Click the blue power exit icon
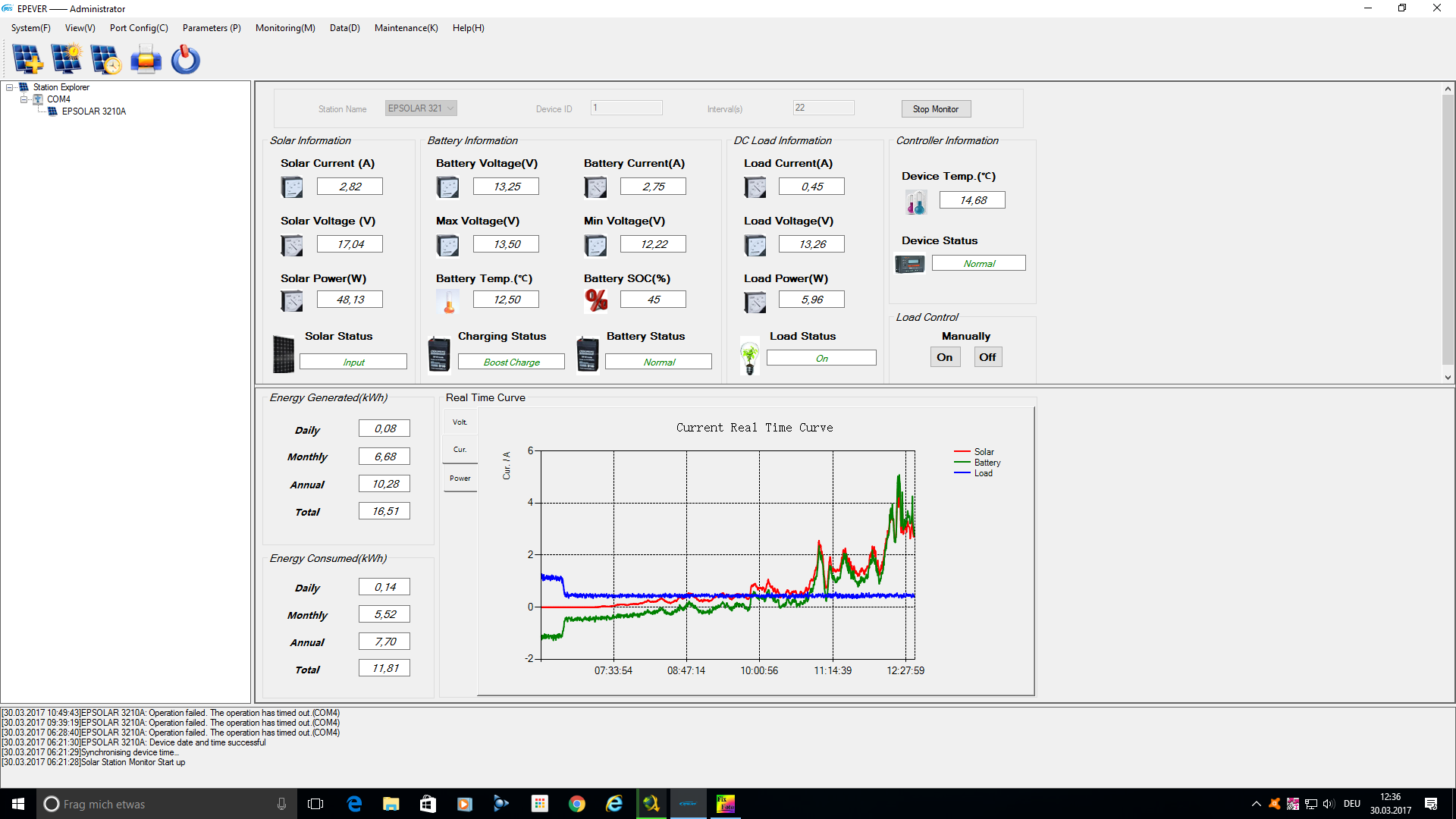The image size is (1456, 819). pos(185,59)
